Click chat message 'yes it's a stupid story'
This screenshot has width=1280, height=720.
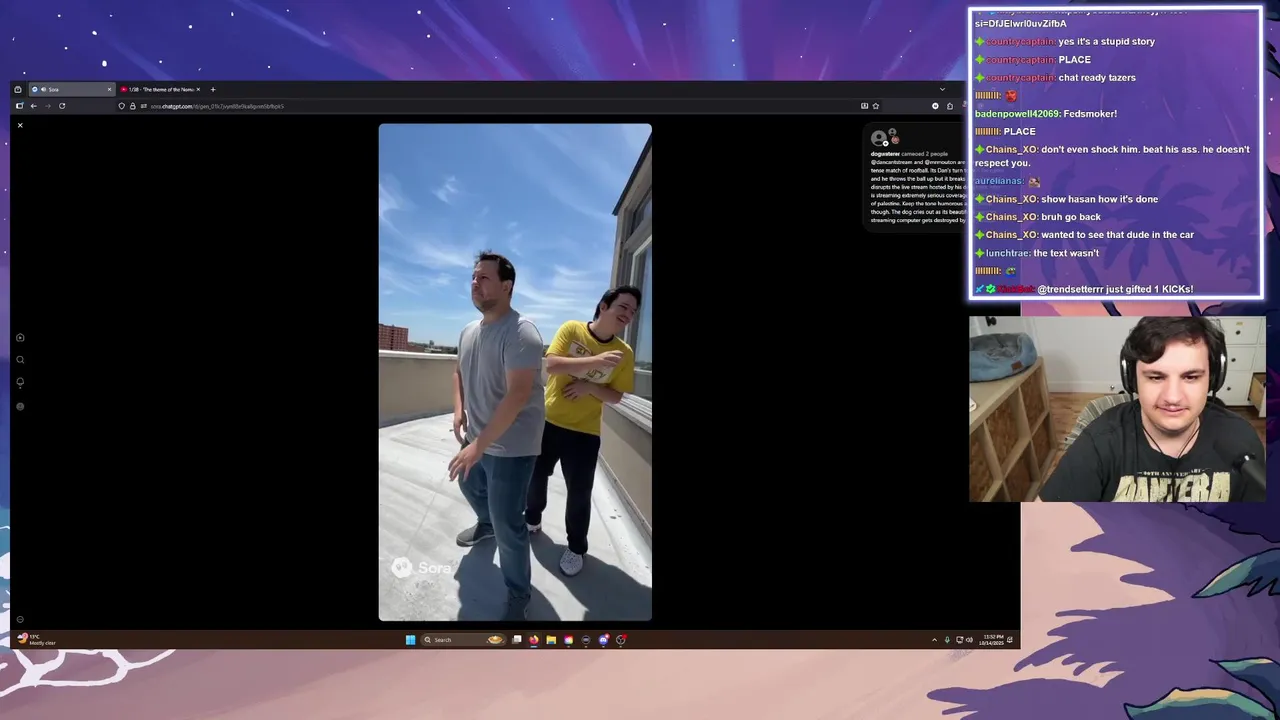pyautogui.click(x=1107, y=42)
